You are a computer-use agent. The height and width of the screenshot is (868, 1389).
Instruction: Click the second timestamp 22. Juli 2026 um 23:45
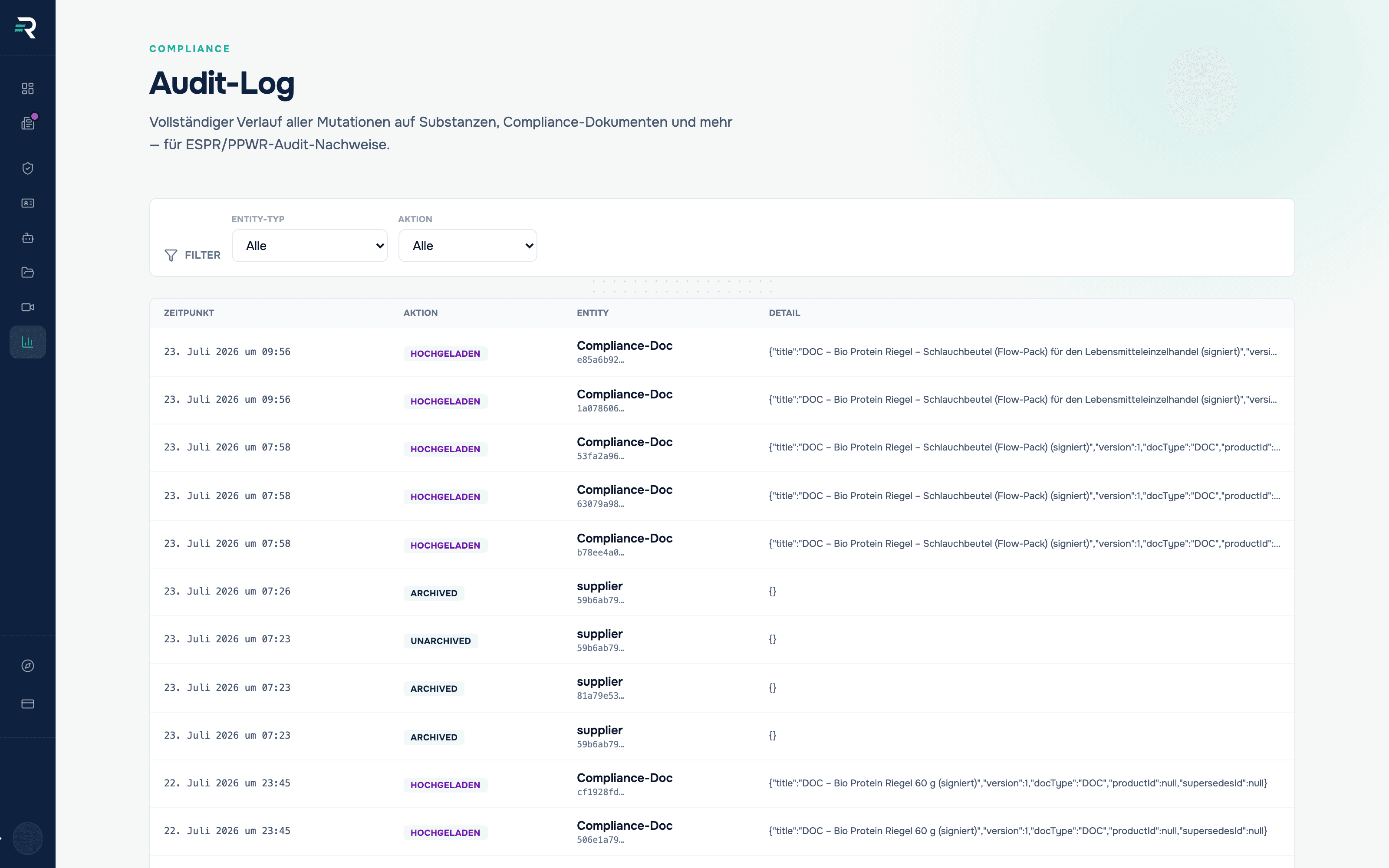[x=227, y=831]
